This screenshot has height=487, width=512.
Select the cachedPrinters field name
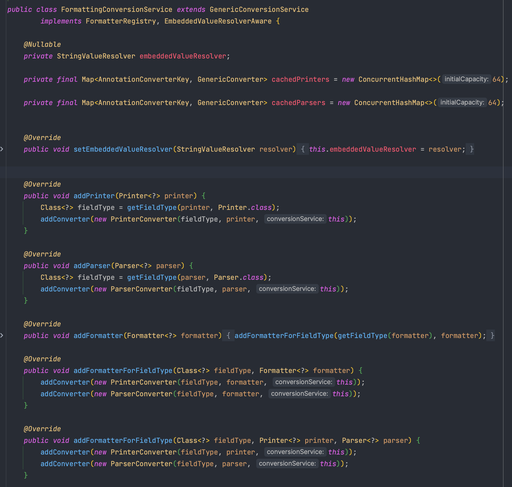point(300,79)
